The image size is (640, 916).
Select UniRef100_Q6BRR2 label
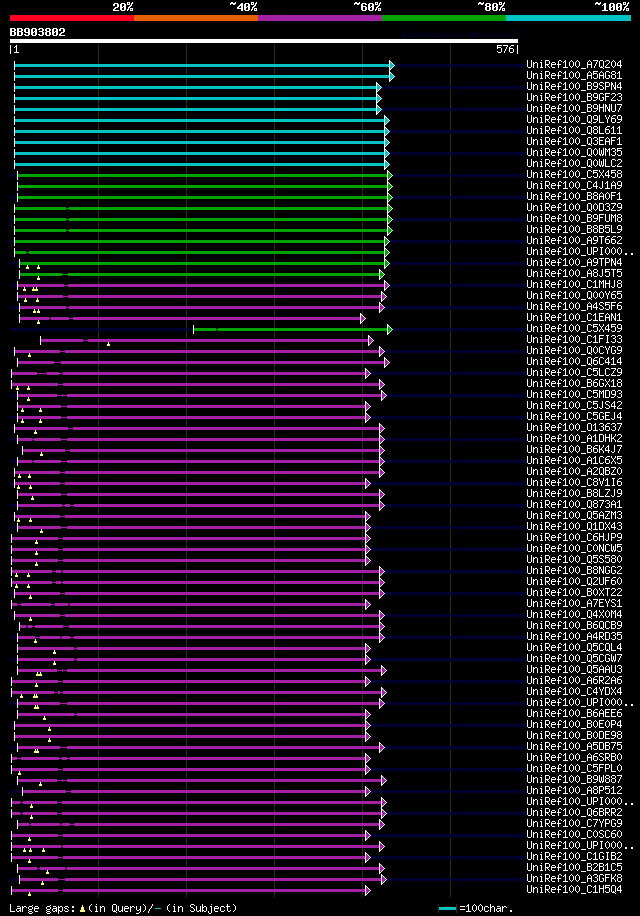click(x=574, y=812)
